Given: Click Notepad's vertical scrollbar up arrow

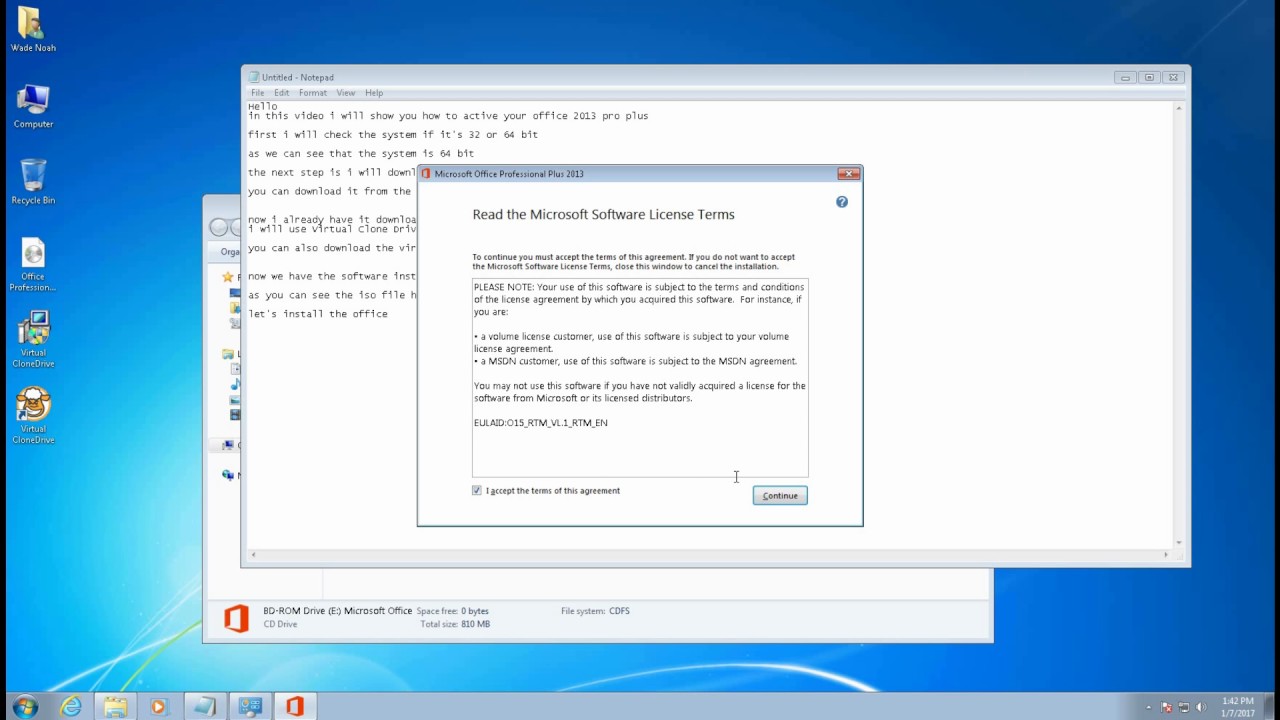Looking at the screenshot, I should (1180, 108).
